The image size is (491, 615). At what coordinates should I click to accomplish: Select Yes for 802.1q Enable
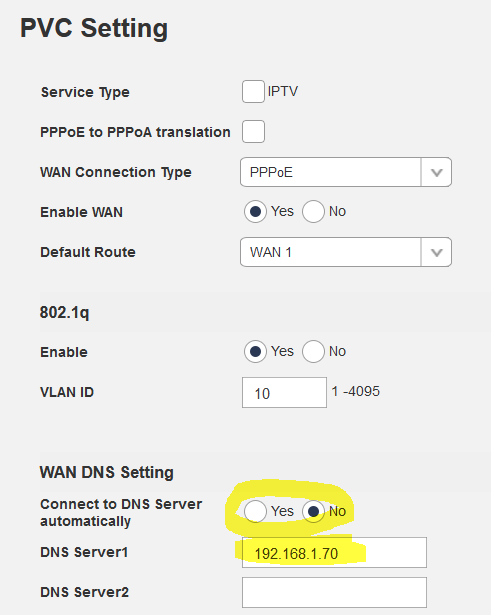tap(255, 351)
